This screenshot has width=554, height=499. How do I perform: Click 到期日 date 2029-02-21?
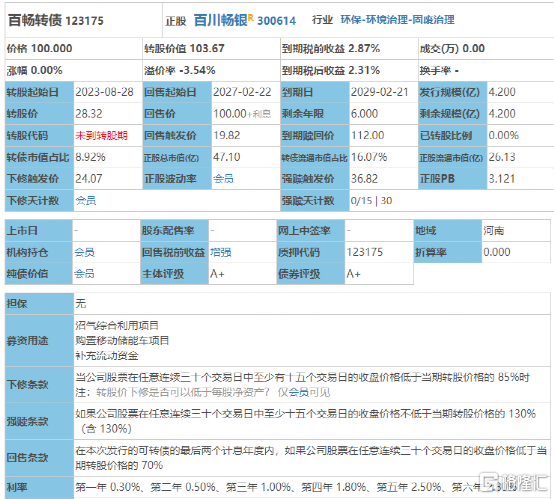(380, 92)
